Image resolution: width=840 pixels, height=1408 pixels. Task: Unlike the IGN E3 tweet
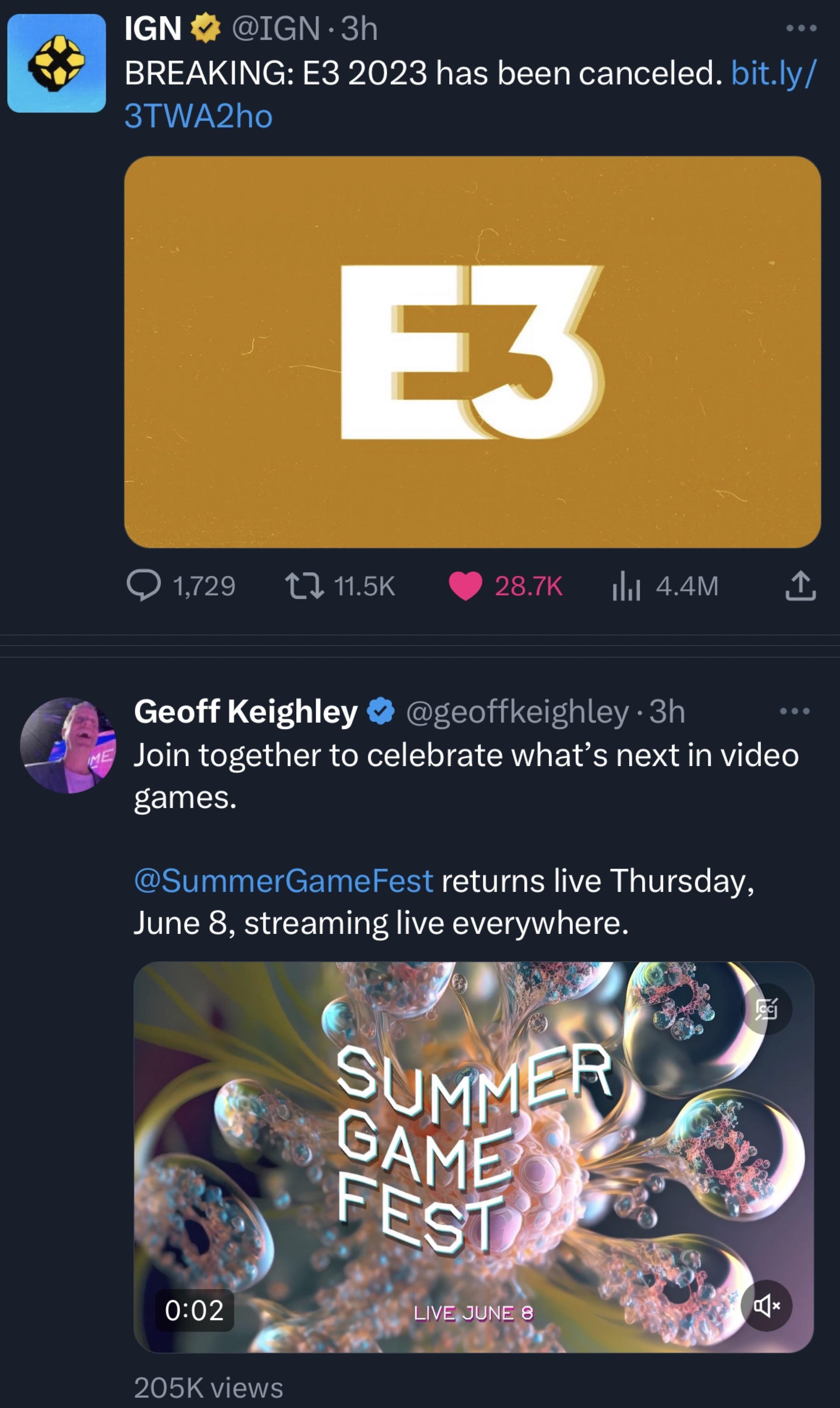point(465,585)
